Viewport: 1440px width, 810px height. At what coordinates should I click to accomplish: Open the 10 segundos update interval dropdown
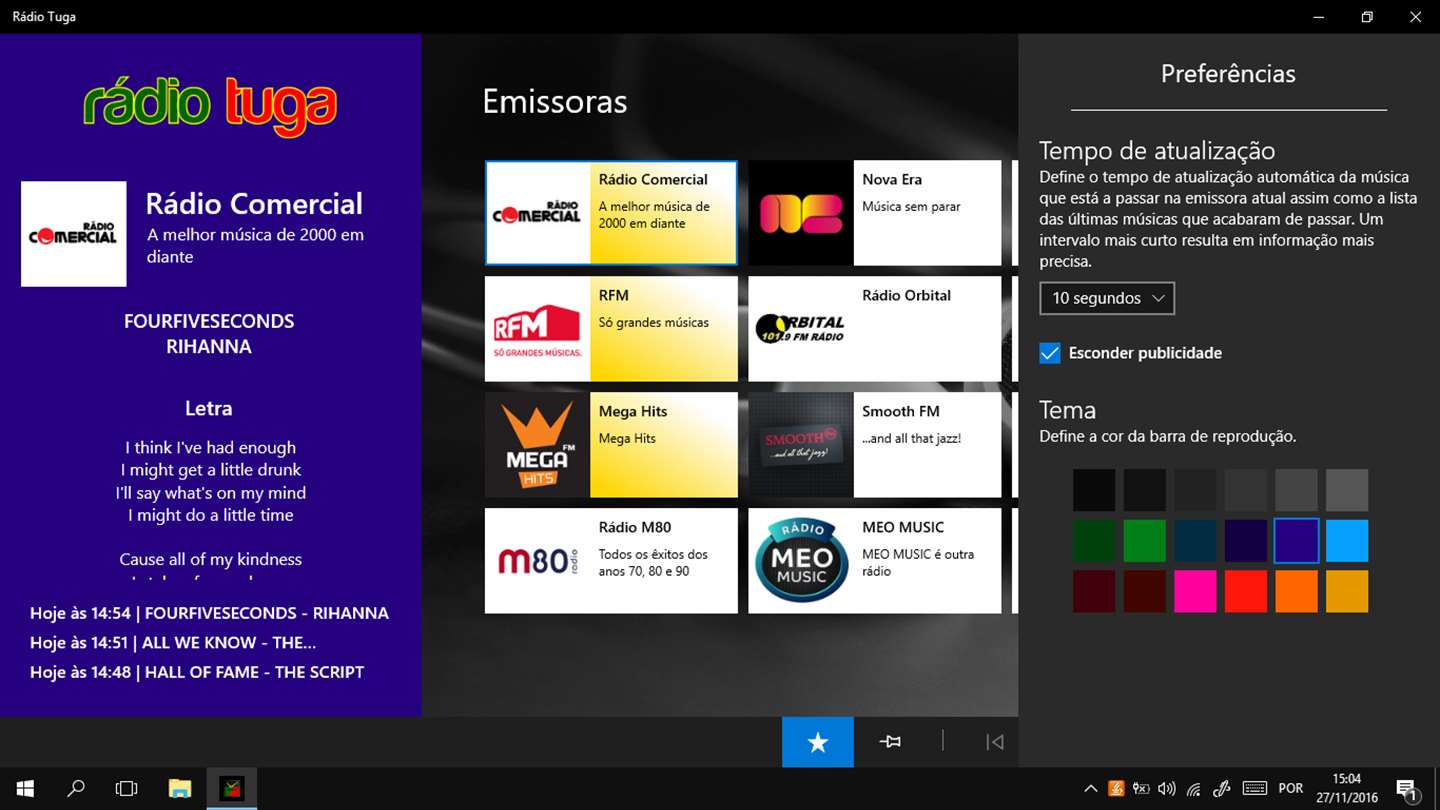[x=1107, y=298]
